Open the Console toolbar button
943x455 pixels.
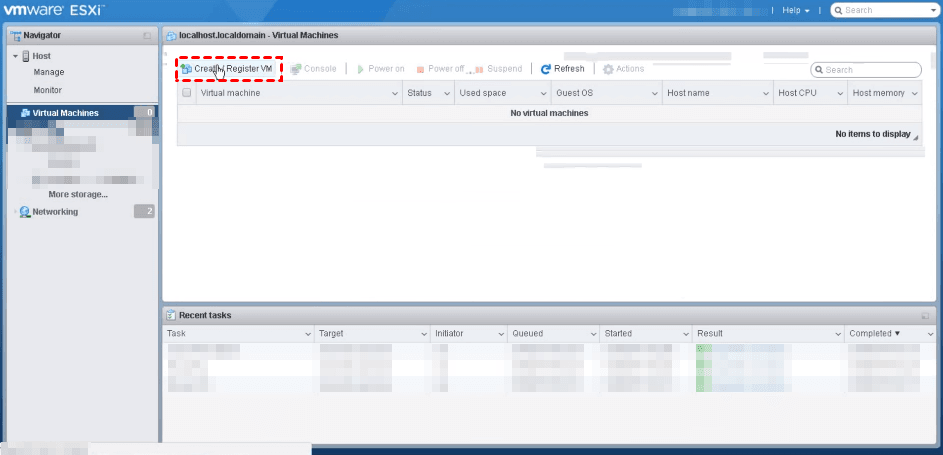tap(313, 69)
